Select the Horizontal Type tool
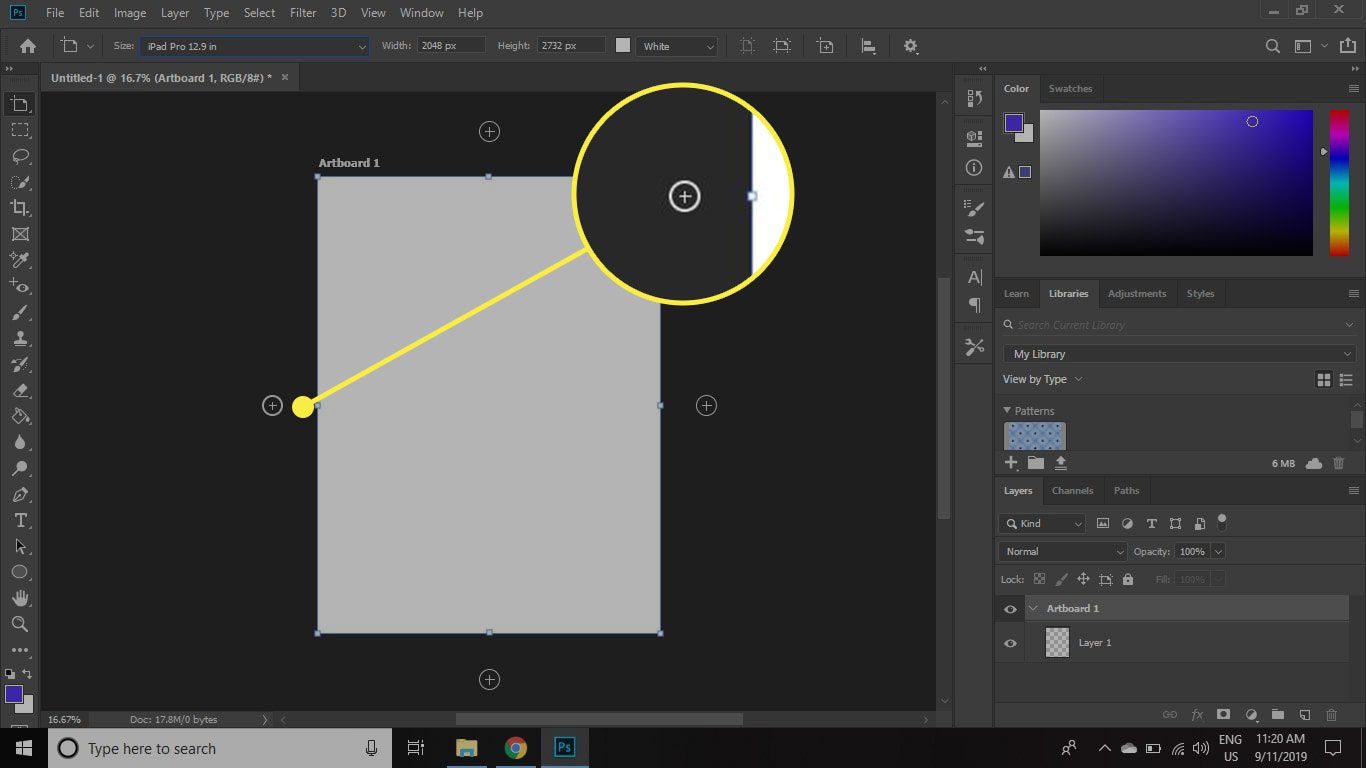The width and height of the screenshot is (1366, 768). (19, 520)
